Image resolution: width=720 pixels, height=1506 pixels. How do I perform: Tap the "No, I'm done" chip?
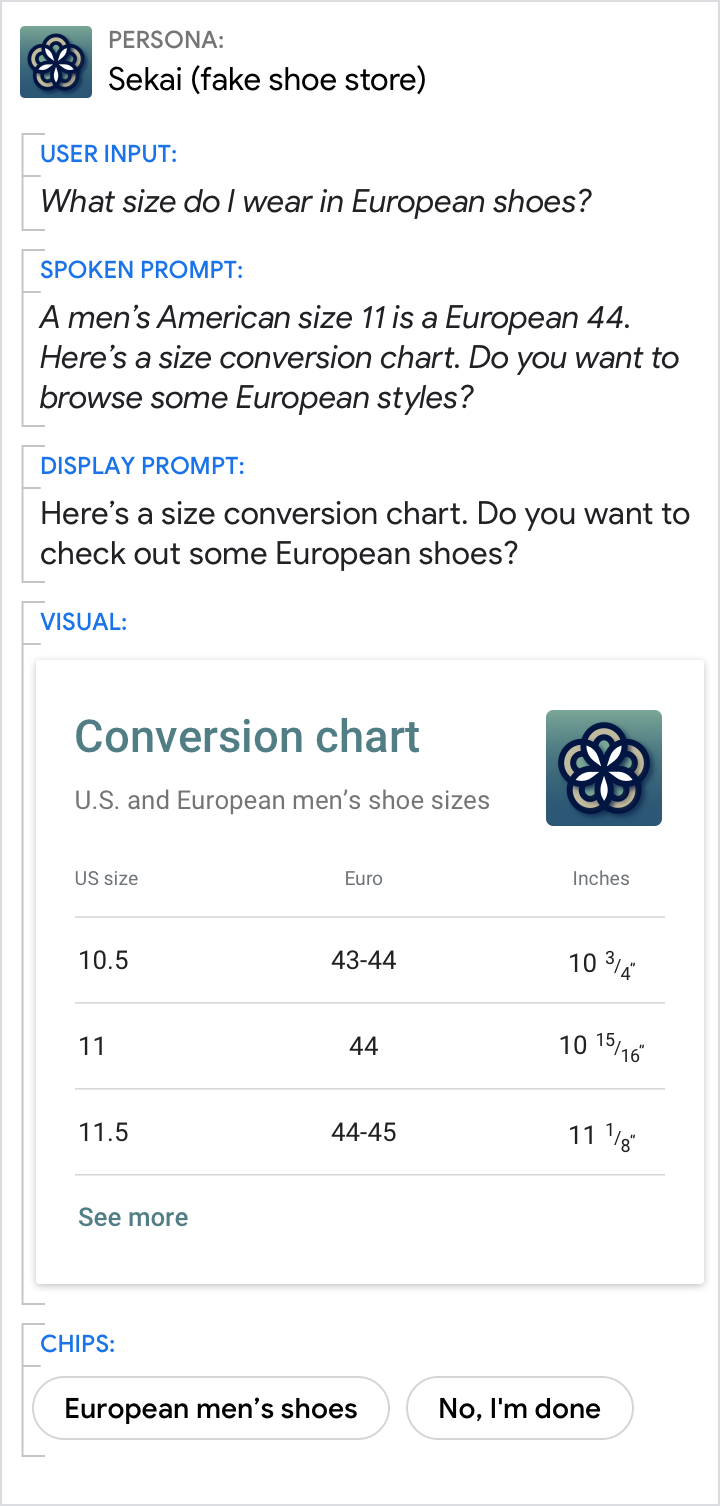[519, 1408]
